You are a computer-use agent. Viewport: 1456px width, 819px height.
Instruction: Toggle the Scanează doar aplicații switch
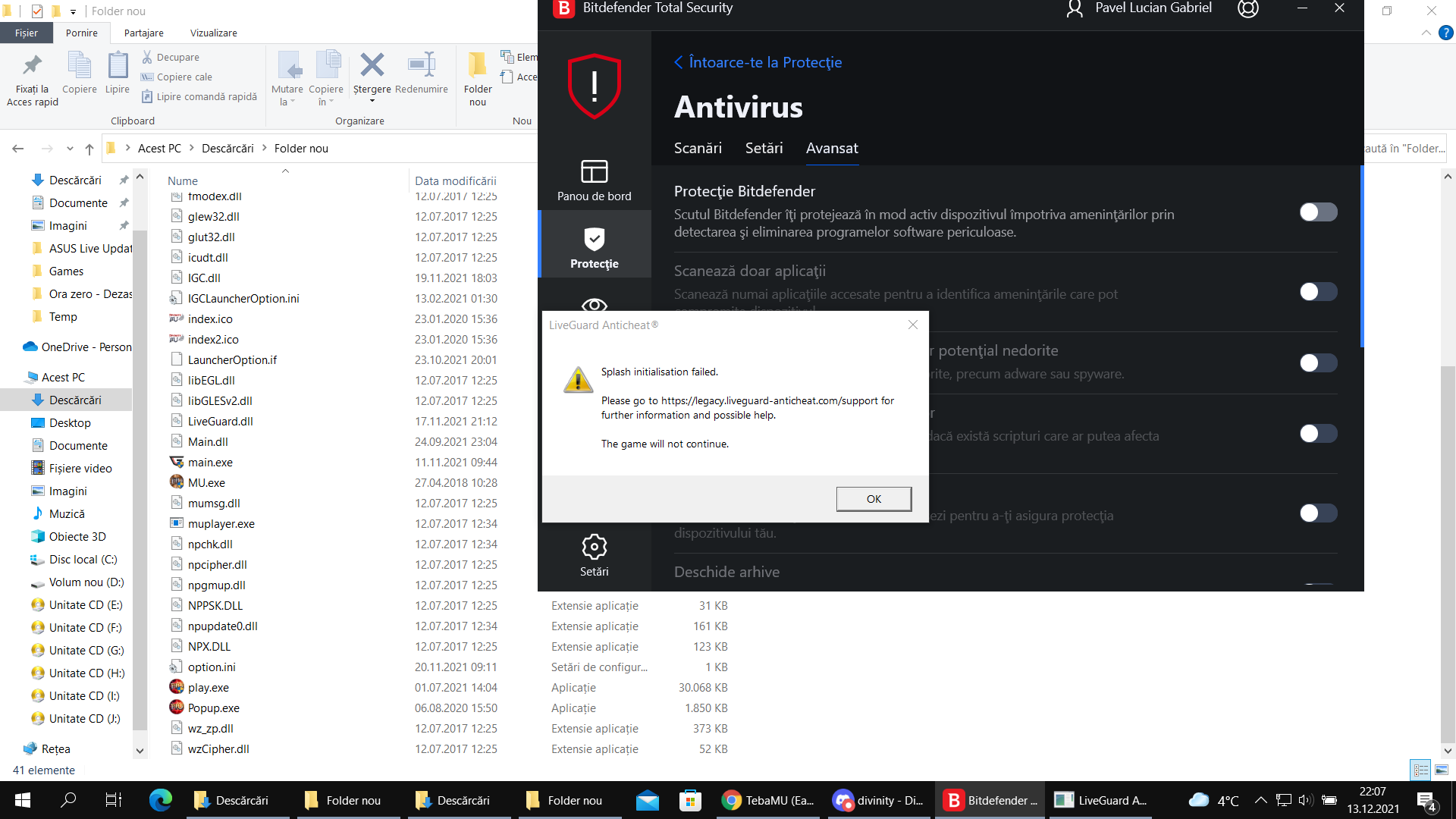click(x=1318, y=292)
